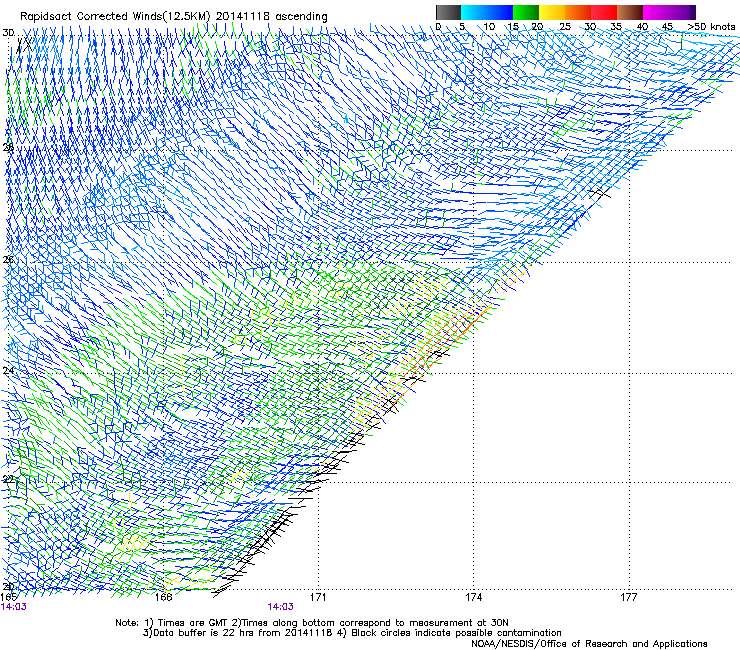Image resolution: width=740 pixels, height=650 pixels.
Task: Click the longitude axis label '174'
Action: point(473,598)
